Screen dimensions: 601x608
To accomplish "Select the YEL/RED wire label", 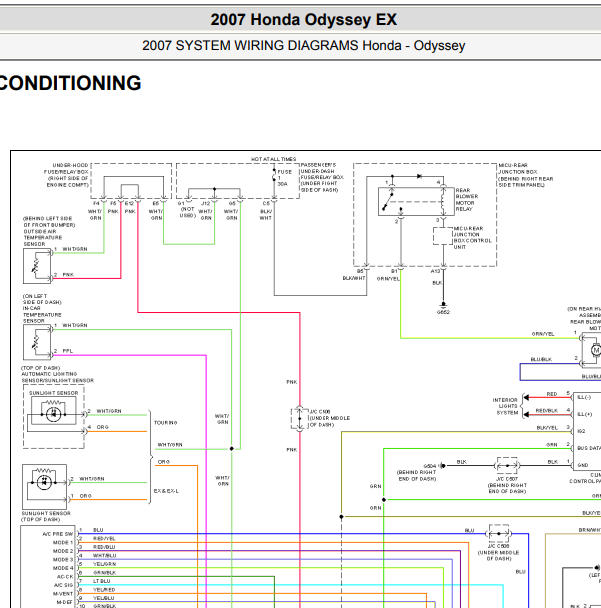I will 104,590.
